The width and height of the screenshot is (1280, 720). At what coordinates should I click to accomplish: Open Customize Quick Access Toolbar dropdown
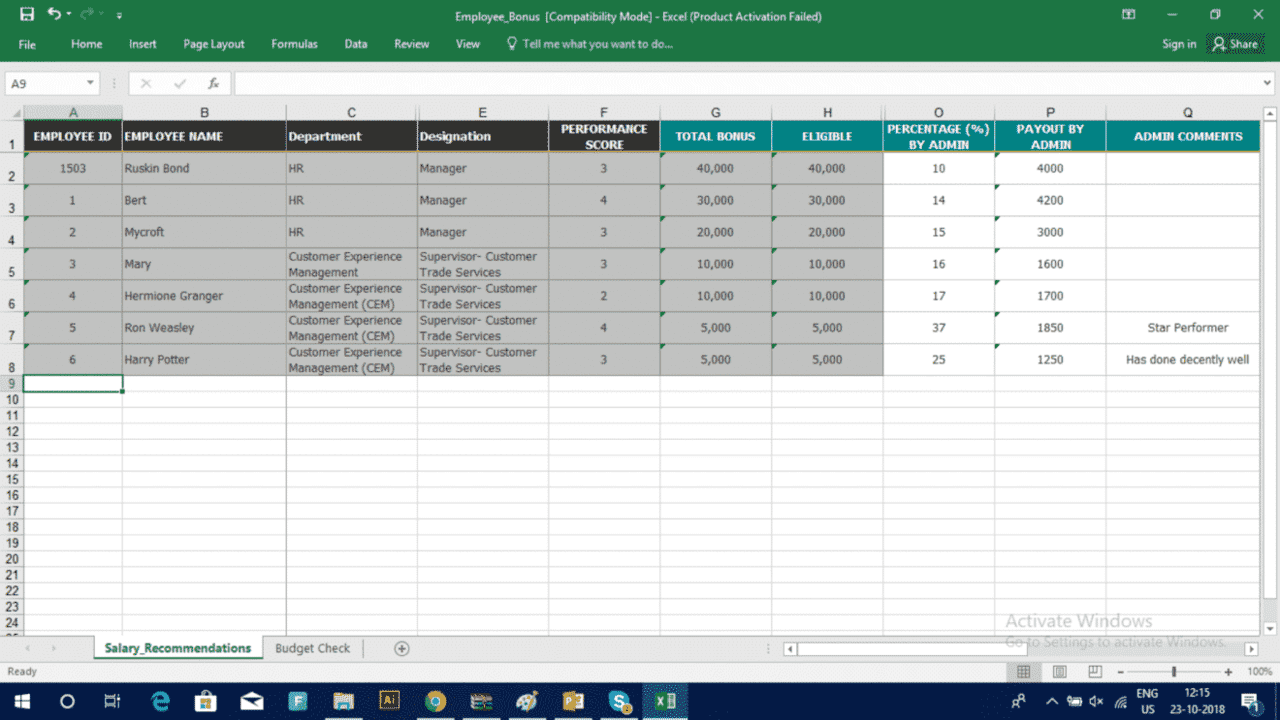pos(120,16)
